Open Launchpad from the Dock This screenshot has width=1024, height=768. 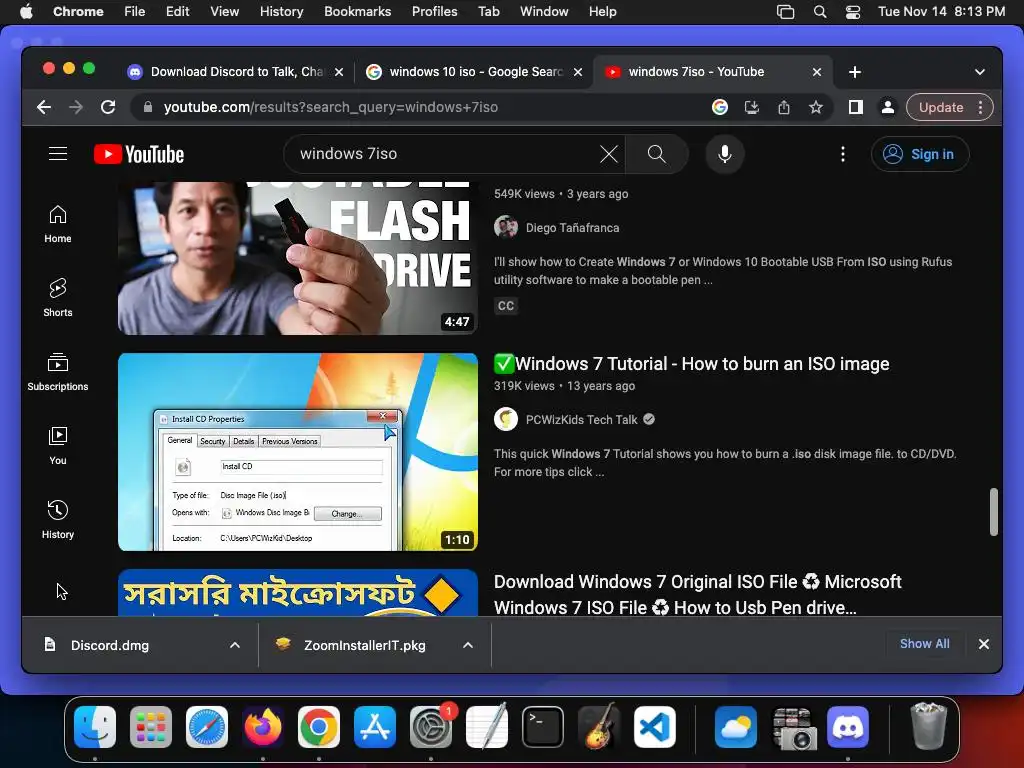click(x=151, y=727)
